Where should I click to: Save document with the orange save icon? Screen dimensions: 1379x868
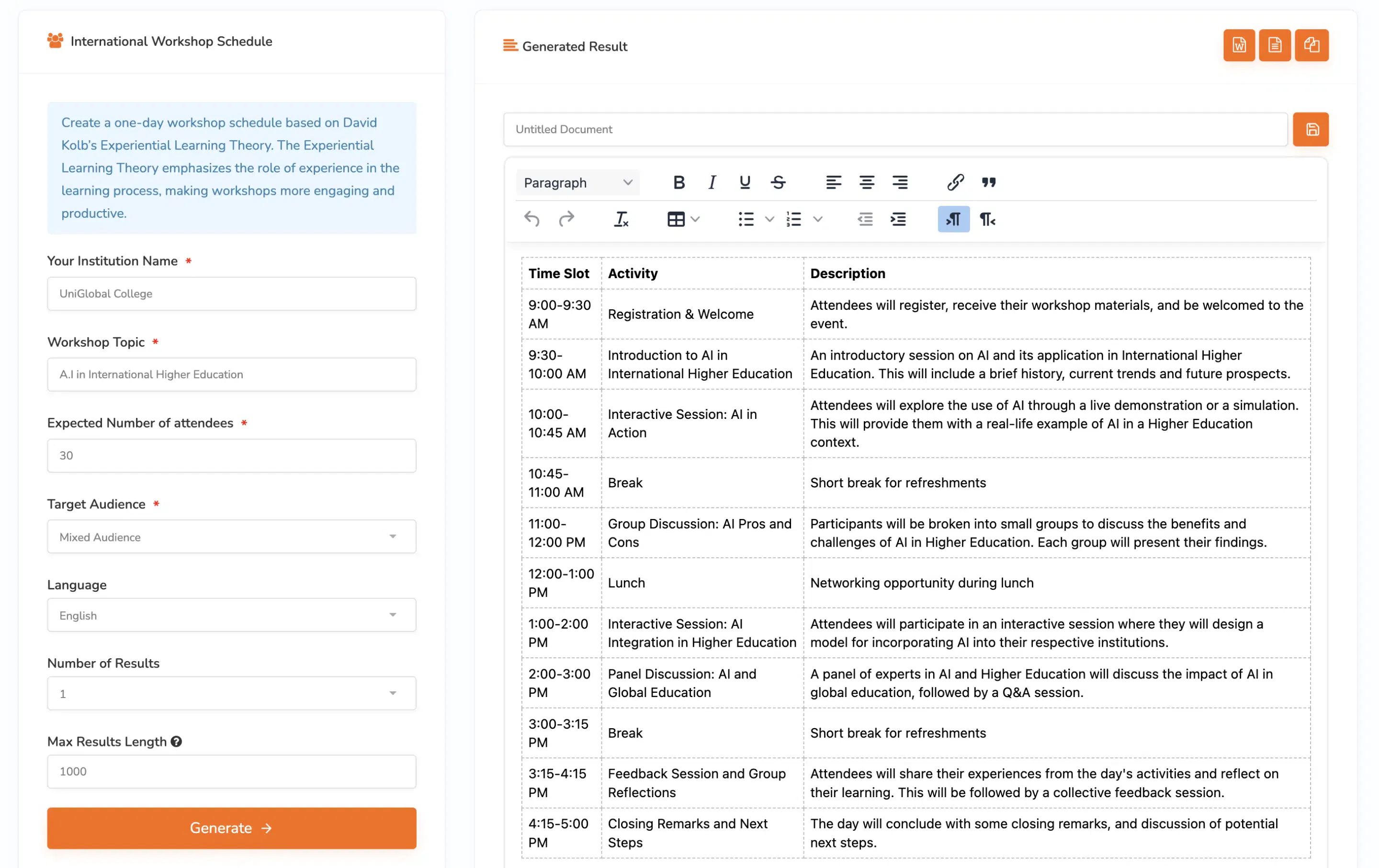1311,129
